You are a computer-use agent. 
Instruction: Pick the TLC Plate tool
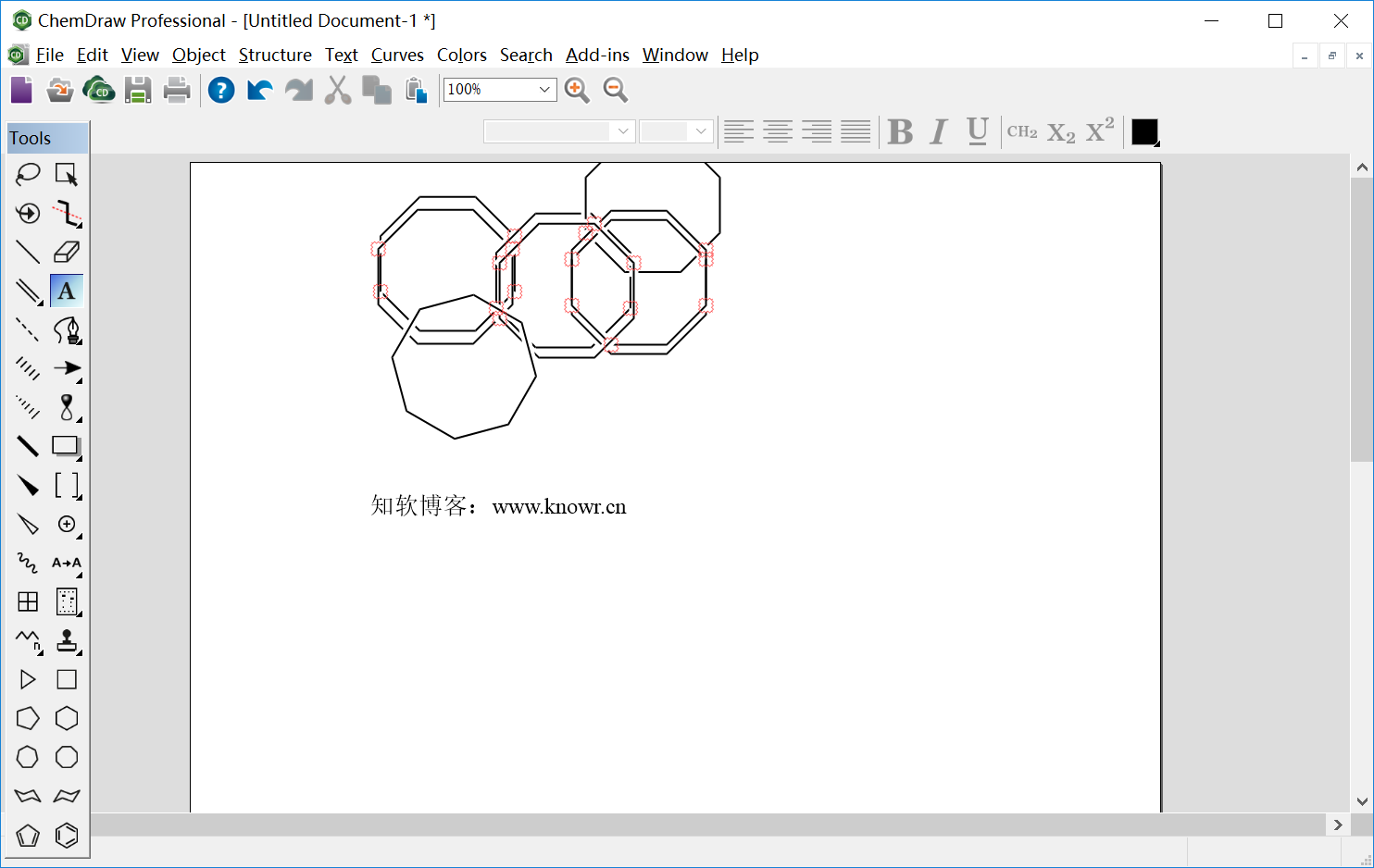pos(67,601)
